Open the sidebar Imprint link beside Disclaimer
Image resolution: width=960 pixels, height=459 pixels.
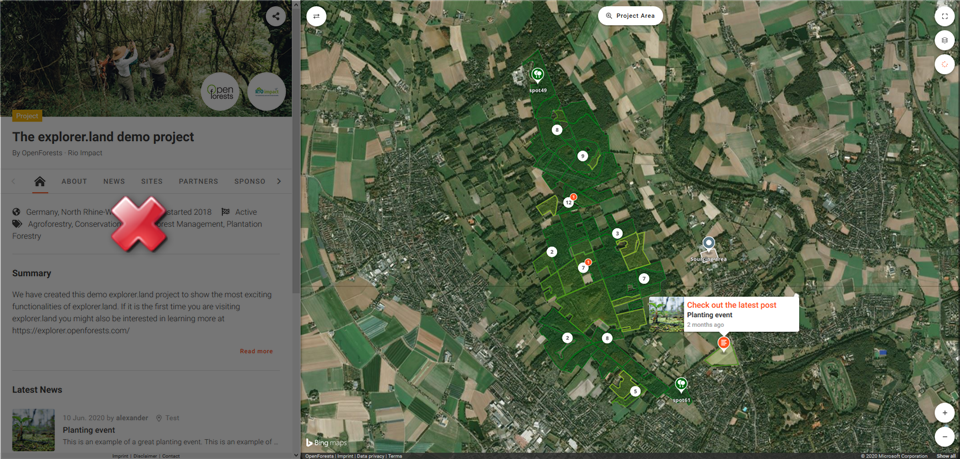click(122, 456)
